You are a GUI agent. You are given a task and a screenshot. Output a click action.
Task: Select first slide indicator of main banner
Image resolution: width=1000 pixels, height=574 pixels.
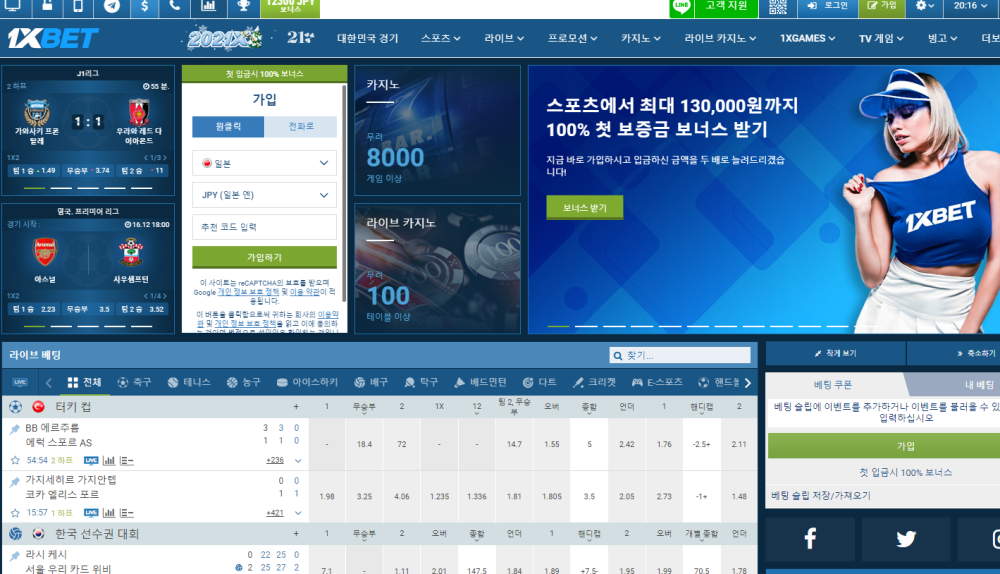558,326
